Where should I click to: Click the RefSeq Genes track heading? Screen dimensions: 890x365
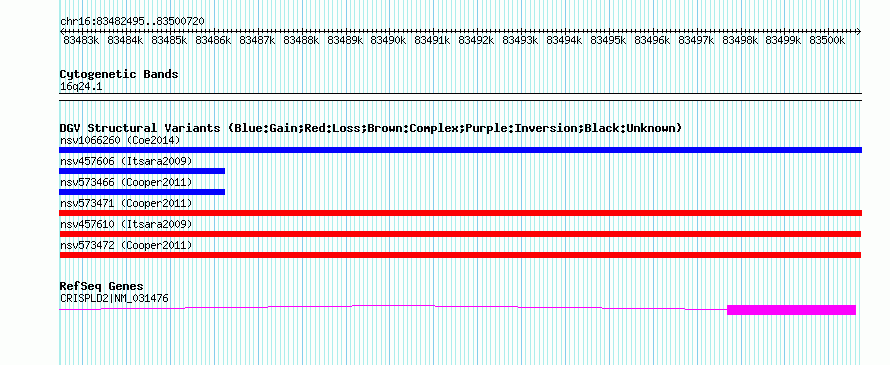coord(102,286)
